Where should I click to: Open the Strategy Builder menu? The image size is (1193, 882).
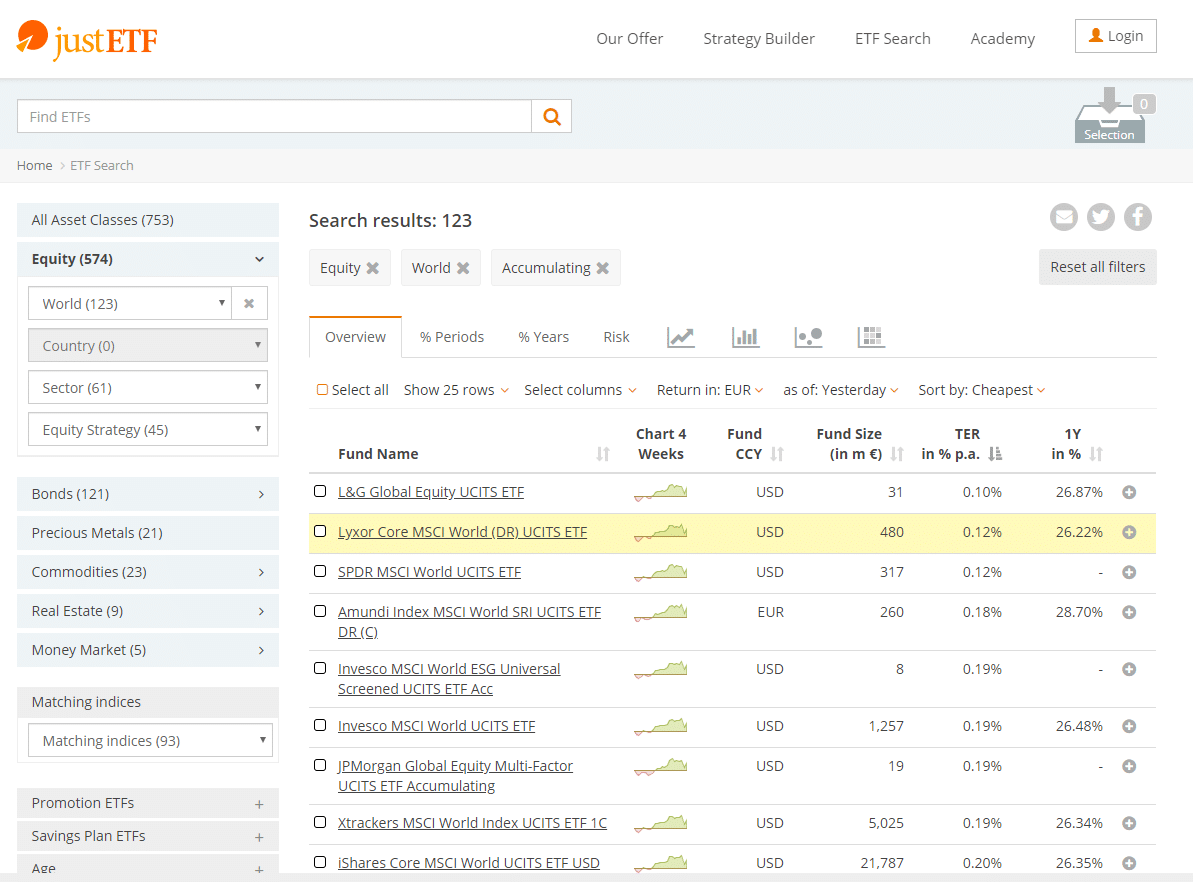[759, 39]
